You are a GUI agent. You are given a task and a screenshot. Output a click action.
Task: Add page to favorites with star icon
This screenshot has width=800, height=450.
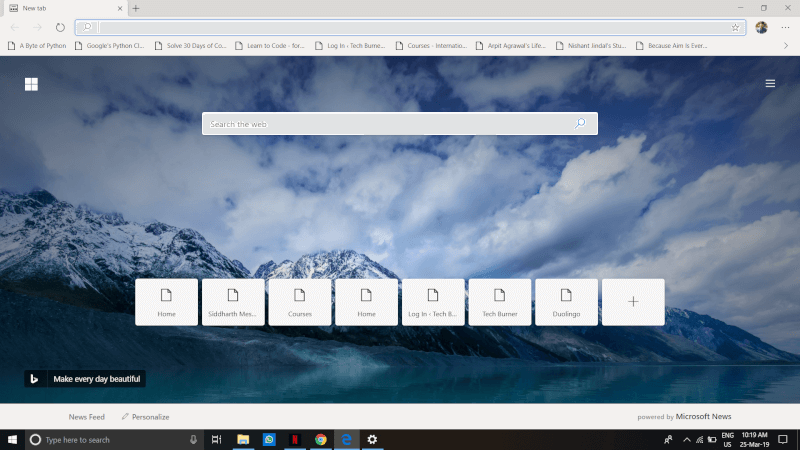735,28
